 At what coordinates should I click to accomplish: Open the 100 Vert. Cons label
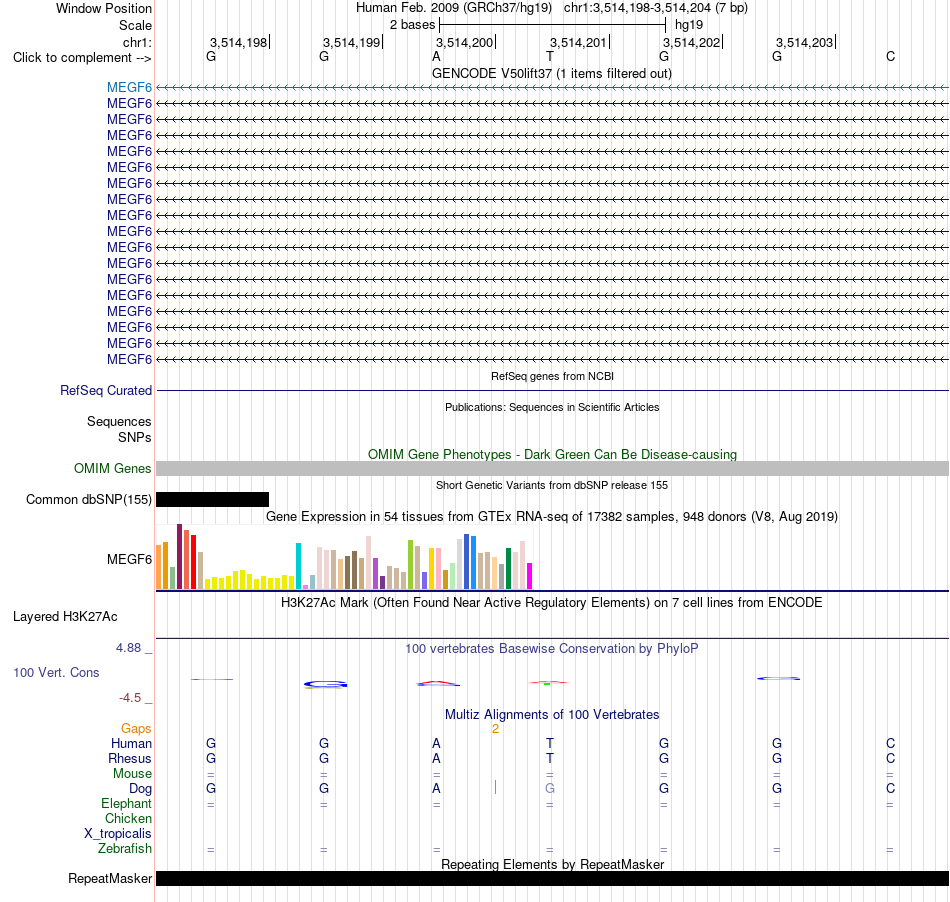click(56, 672)
